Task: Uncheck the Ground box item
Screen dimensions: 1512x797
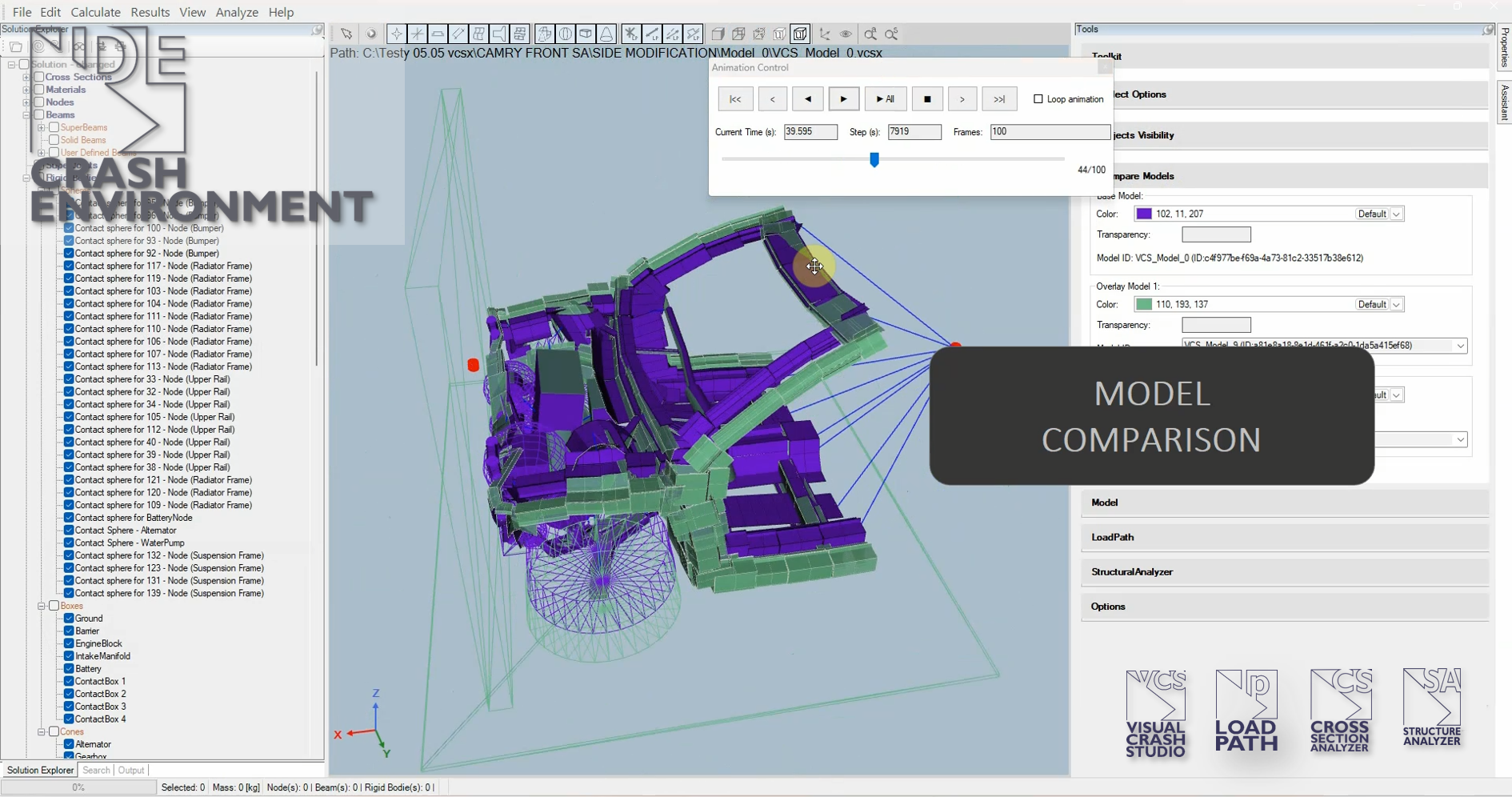Action: (x=69, y=619)
